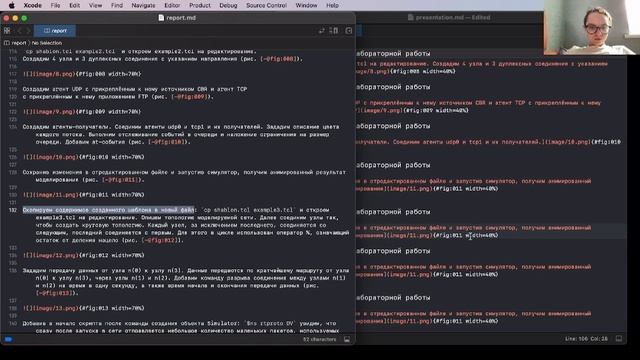Click line with image/8.png reference
This screenshot has width=640, height=360.
tap(82, 74)
